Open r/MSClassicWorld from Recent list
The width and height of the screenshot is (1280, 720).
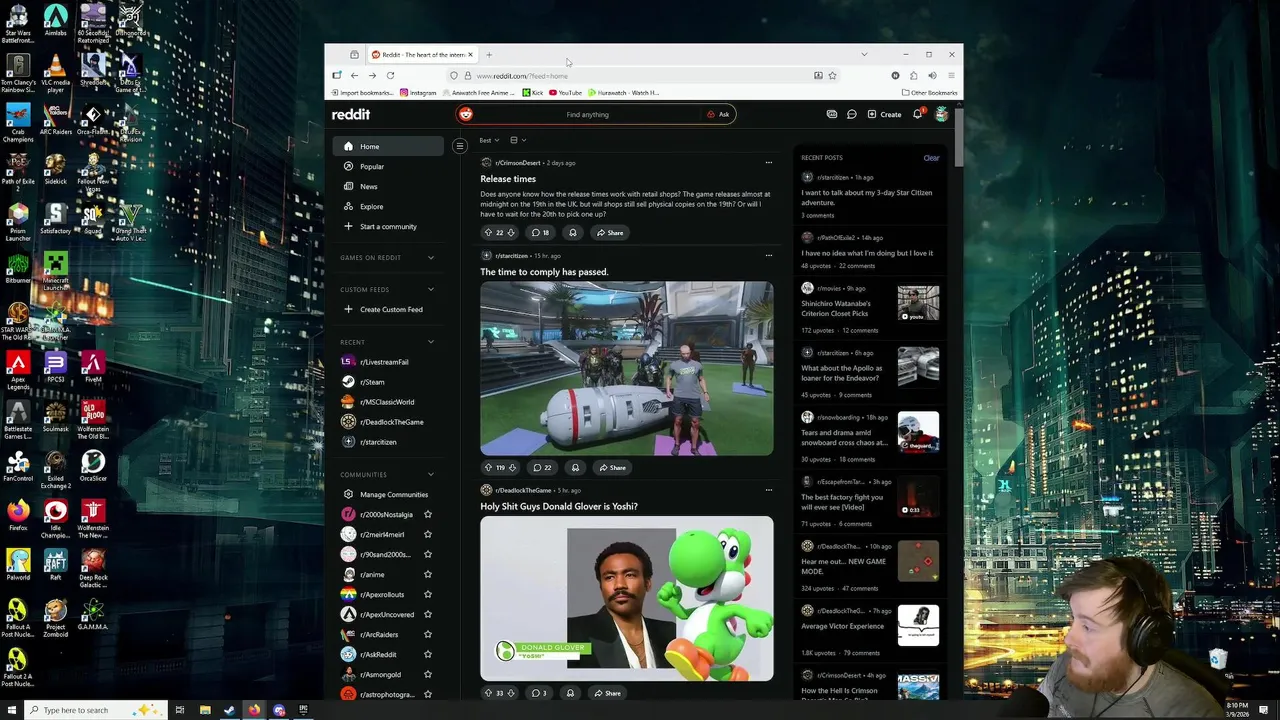388,402
